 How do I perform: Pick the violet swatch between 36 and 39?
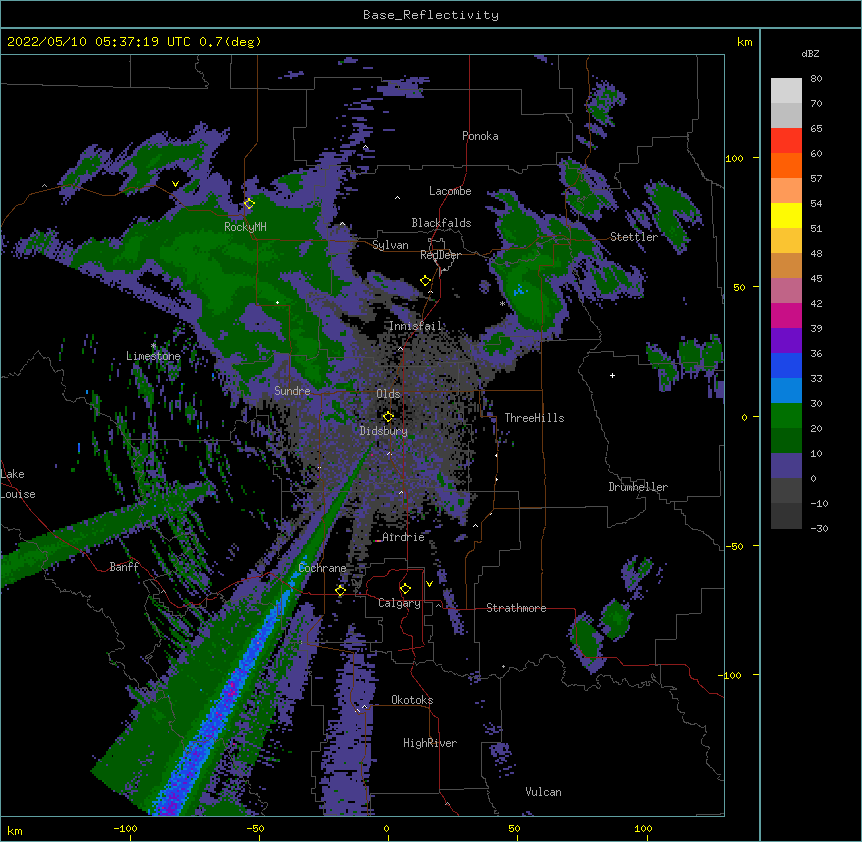click(786, 341)
